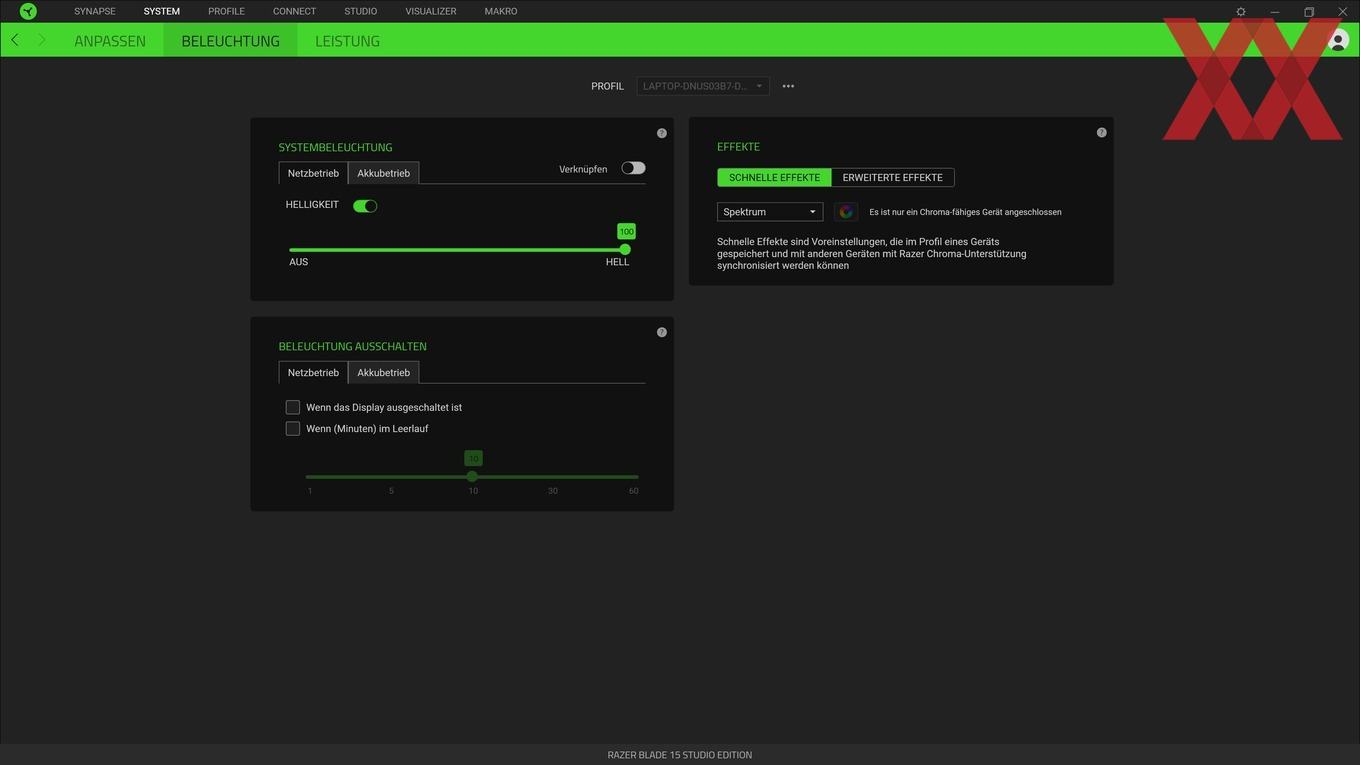Turn off the Helligkeit switch
The height and width of the screenshot is (765, 1360).
click(365, 206)
